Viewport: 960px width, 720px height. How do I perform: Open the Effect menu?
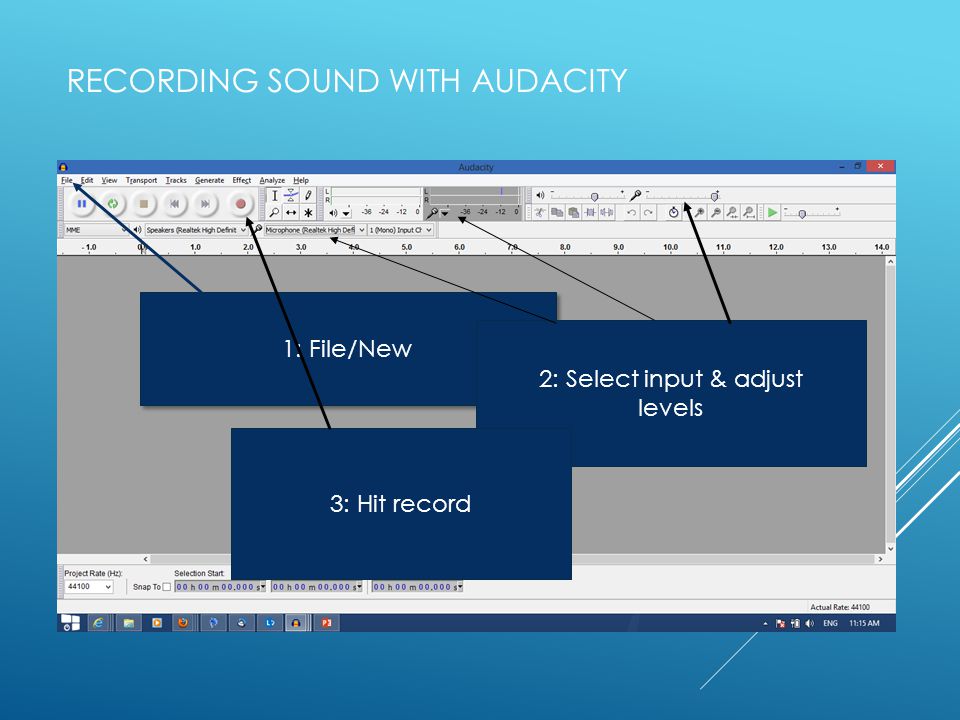242,180
